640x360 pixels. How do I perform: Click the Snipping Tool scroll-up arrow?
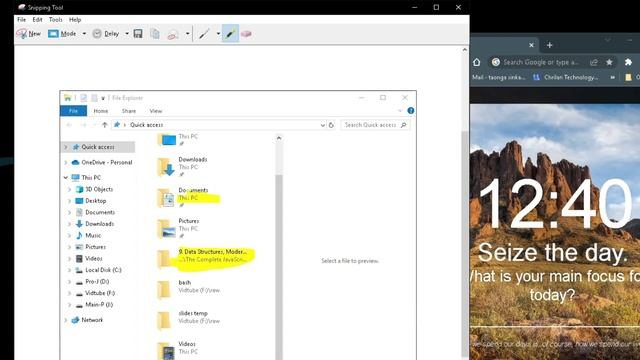point(464,50)
